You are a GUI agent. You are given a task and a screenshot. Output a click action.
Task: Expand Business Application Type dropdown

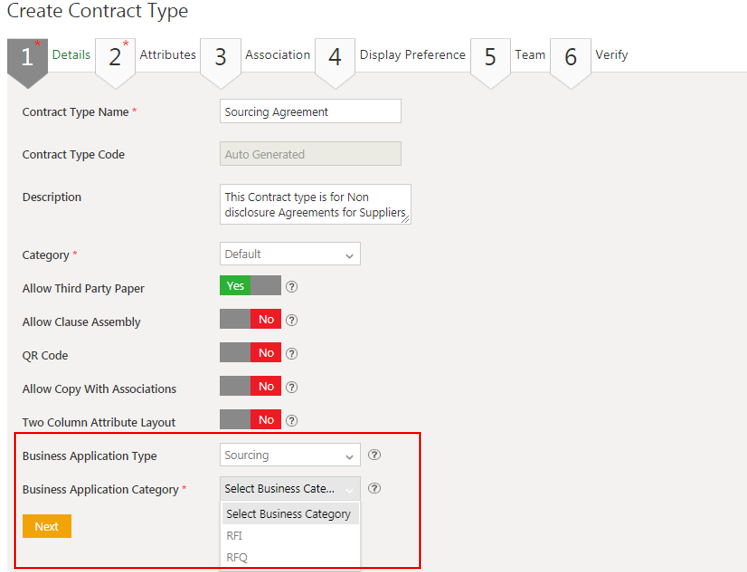290,455
